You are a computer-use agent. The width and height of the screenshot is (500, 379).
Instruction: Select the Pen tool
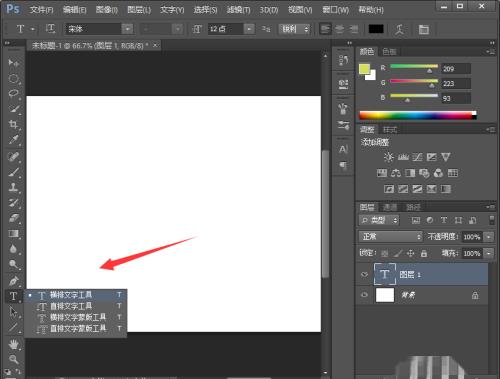pos(13,281)
